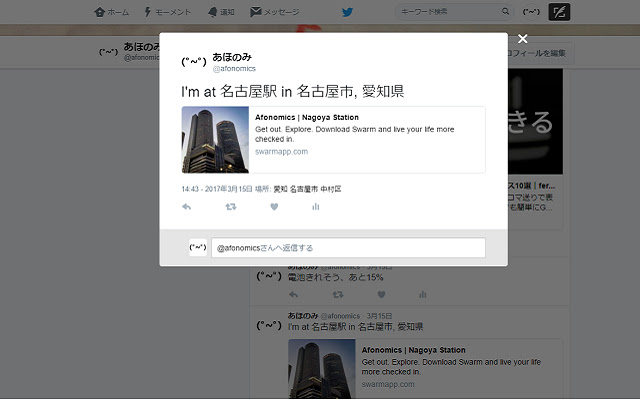The image size is (640, 400).
Task: Click the 3月15日 date of the timeline Nagoya tweet
Action: coord(379,316)
